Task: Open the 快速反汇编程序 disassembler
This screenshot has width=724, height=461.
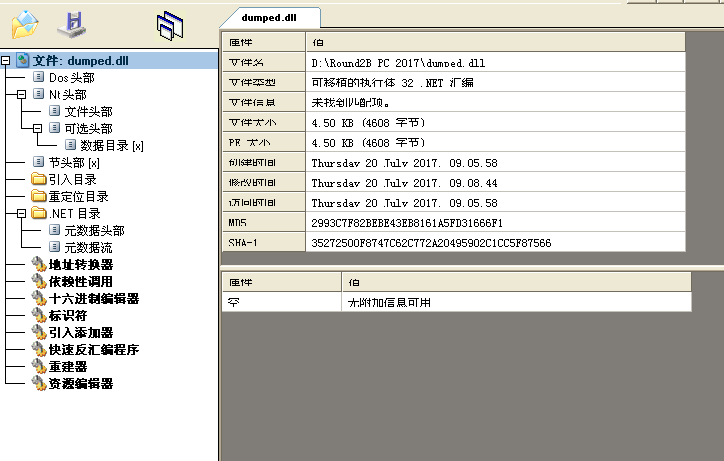Action: click(94, 350)
